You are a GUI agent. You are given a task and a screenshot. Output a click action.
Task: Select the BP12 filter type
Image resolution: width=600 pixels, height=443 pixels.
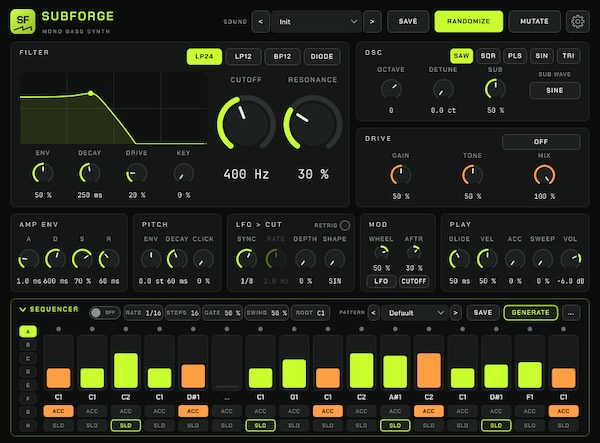(282, 57)
